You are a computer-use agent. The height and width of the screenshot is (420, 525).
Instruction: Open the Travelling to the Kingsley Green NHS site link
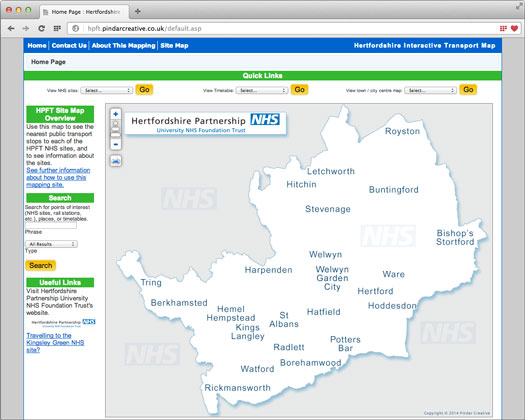point(55,343)
